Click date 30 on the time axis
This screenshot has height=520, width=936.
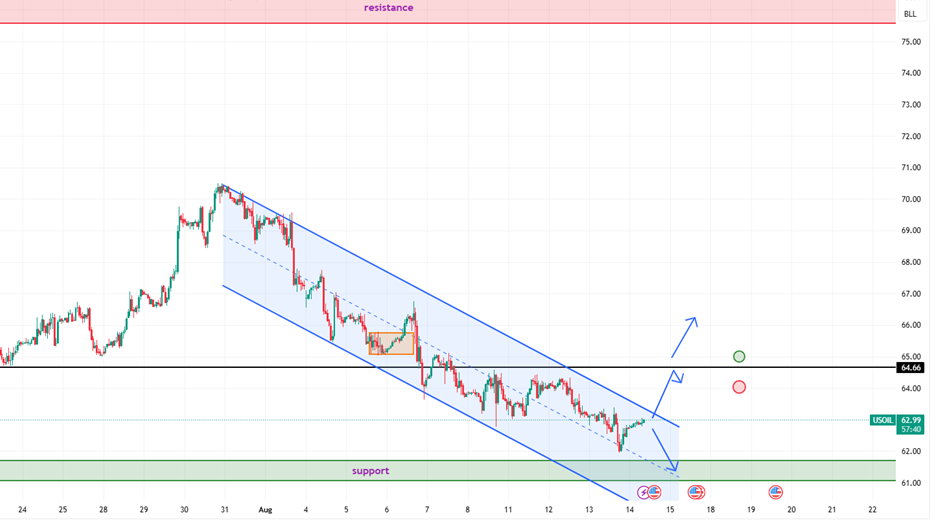coord(184,510)
